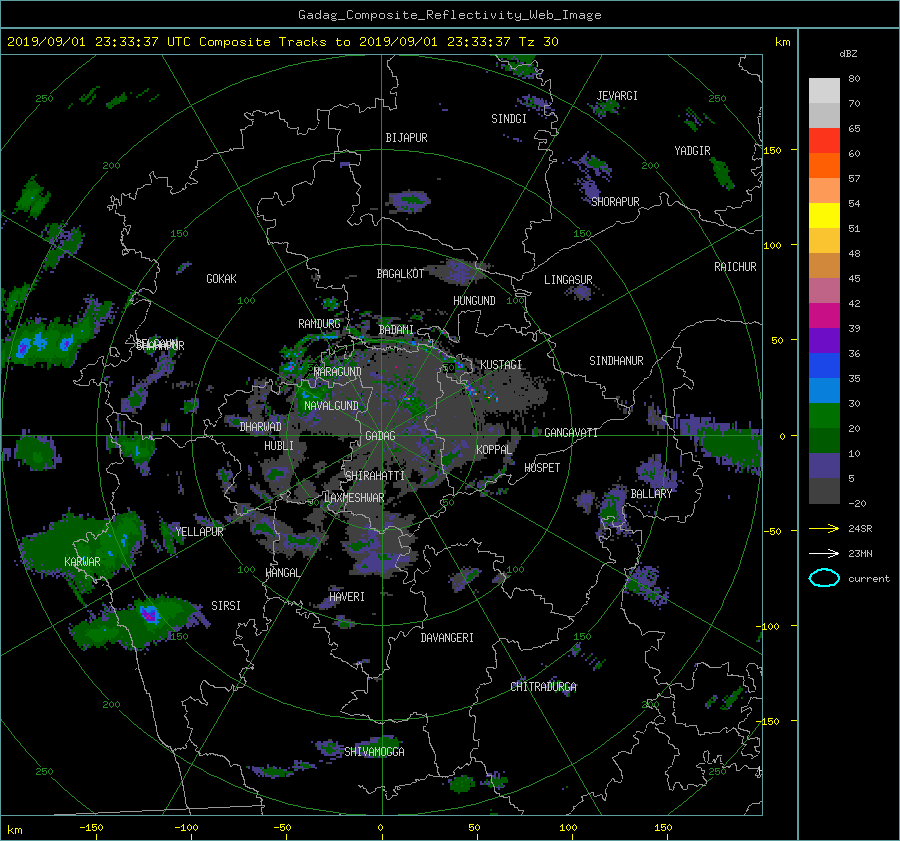This screenshot has width=900, height=841.
Task: Click the BIJAPUR city label
Action: (406, 138)
